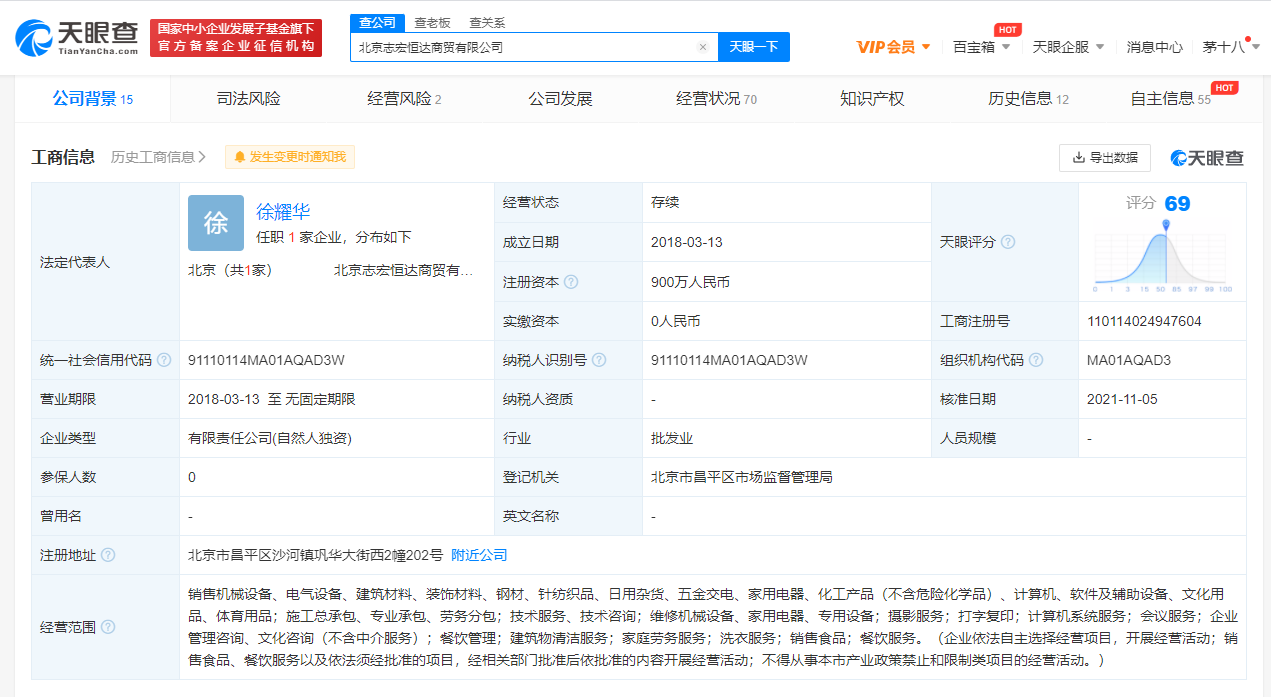This screenshot has width=1271, height=697.
Task: Open legal representative 徐耀华 link
Action: point(283,211)
